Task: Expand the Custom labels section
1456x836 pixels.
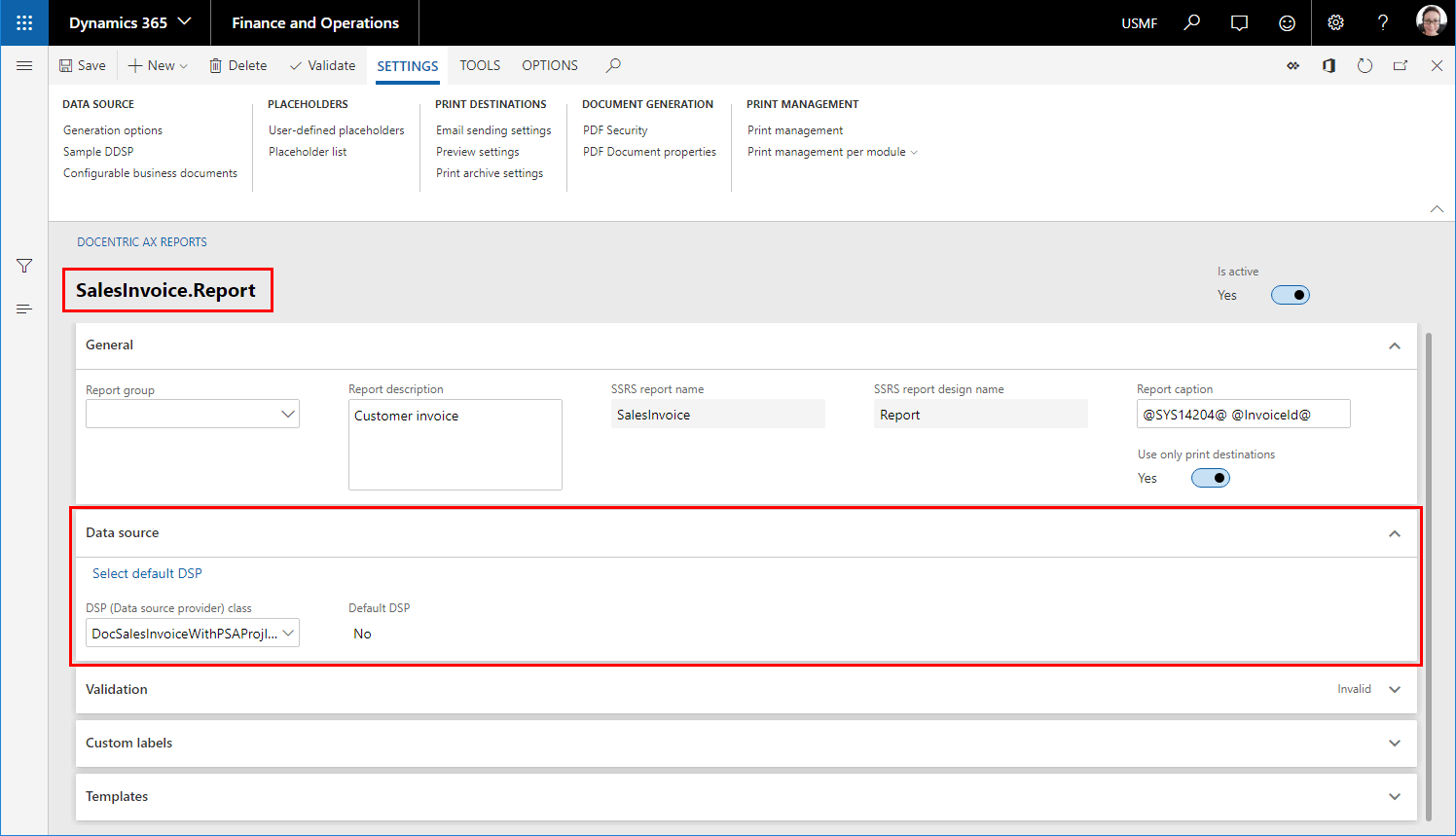Action: [1395, 743]
